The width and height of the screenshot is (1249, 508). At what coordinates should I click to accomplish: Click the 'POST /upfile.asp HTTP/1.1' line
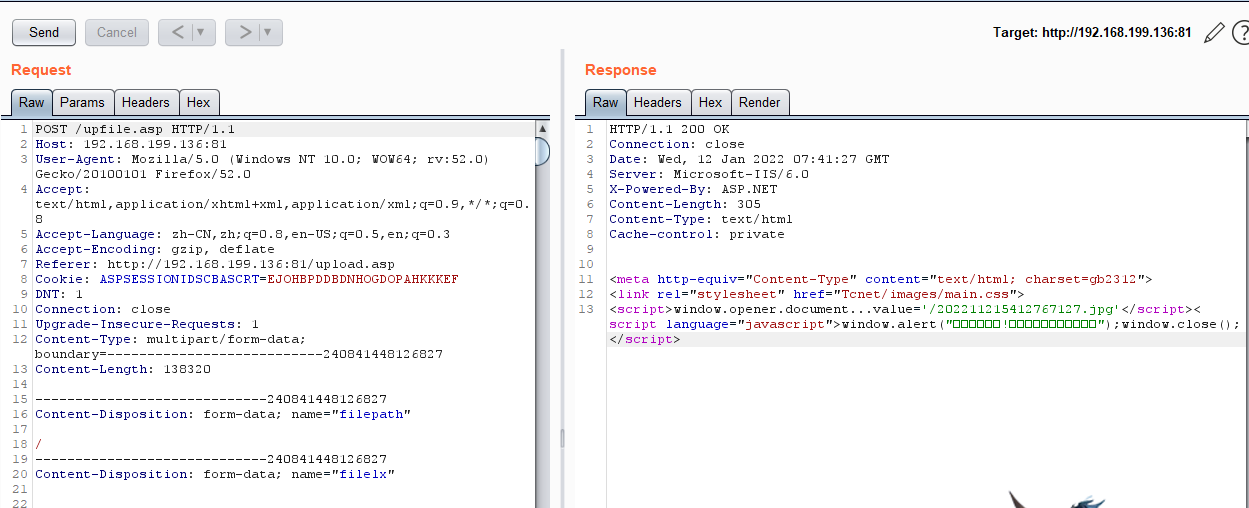coord(135,129)
